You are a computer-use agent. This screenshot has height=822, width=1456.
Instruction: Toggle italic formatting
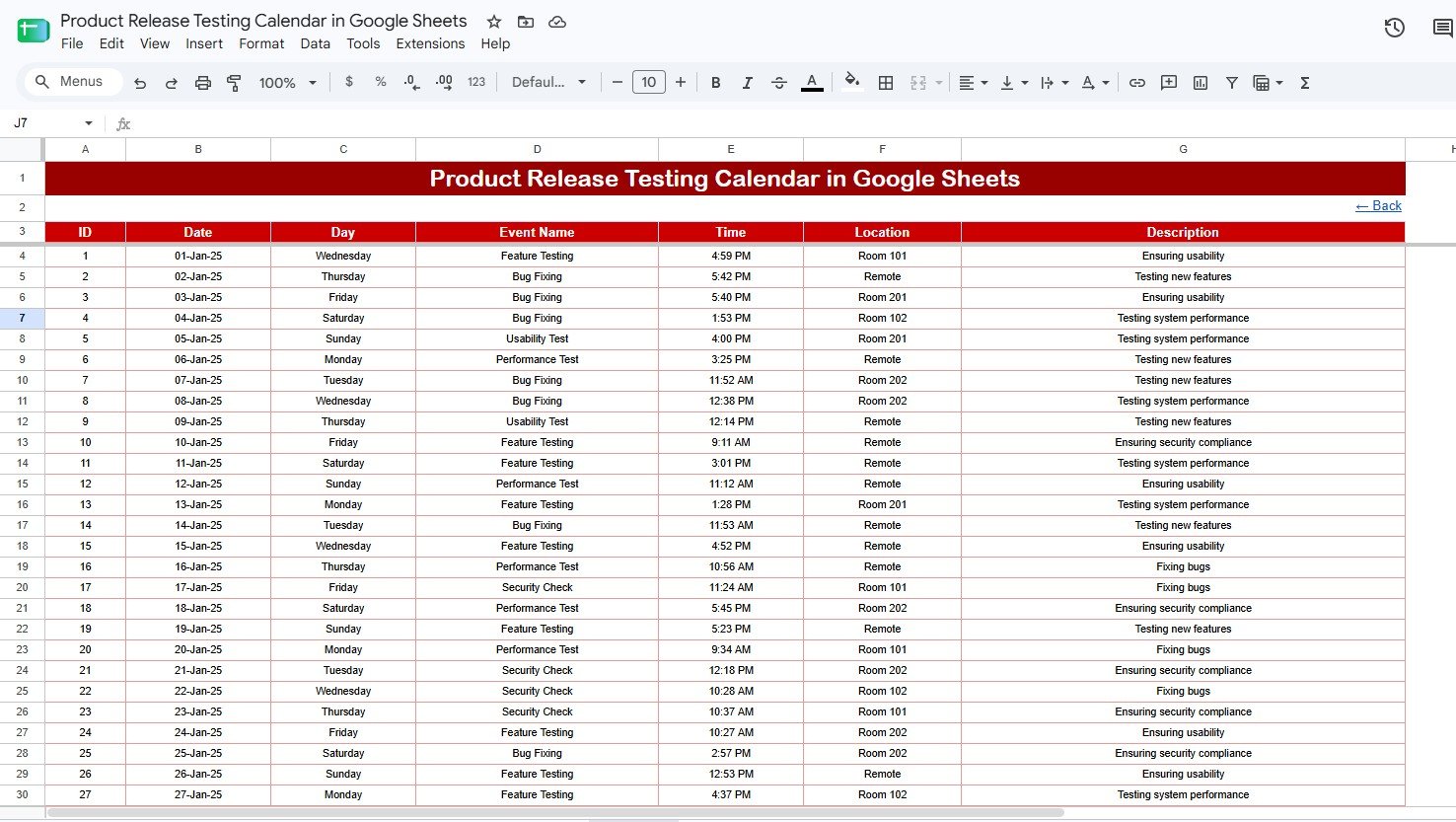pos(747,83)
